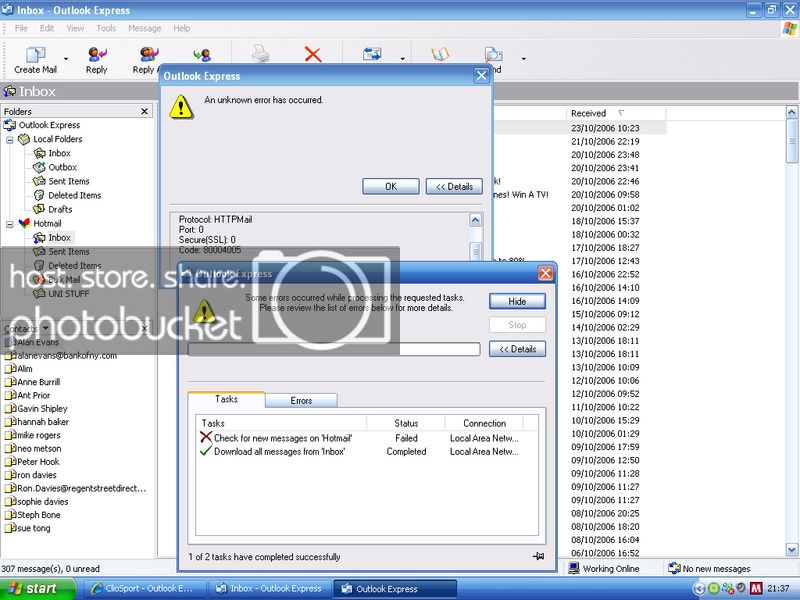Screen dimensions: 800x600
Task: Select contact sue tong
Action: point(34,528)
